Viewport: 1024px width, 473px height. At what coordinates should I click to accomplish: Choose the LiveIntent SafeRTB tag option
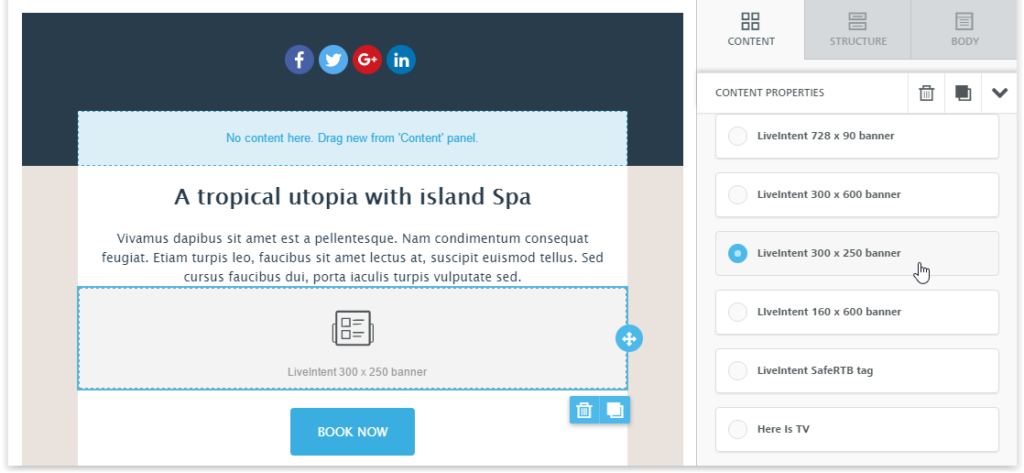tap(738, 371)
